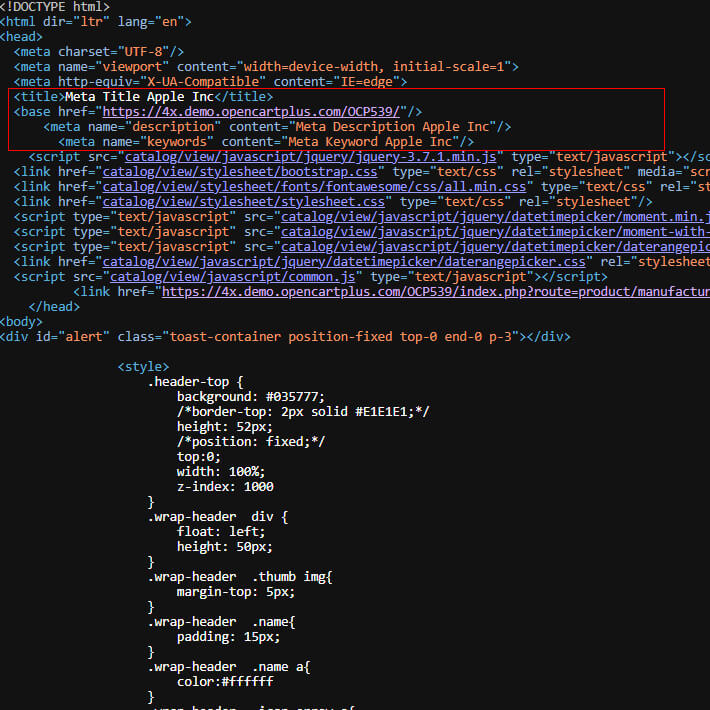Click the 'top:0;' declaration
710x710 pixels.
pyautogui.click(x=199, y=456)
